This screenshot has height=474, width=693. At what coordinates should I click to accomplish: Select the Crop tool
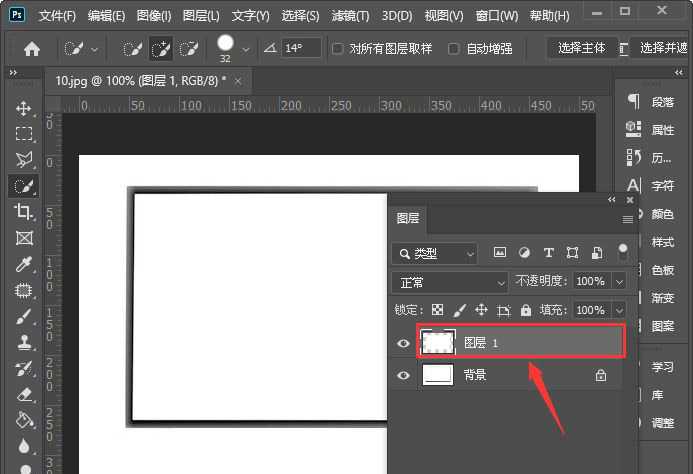coord(24,212)
